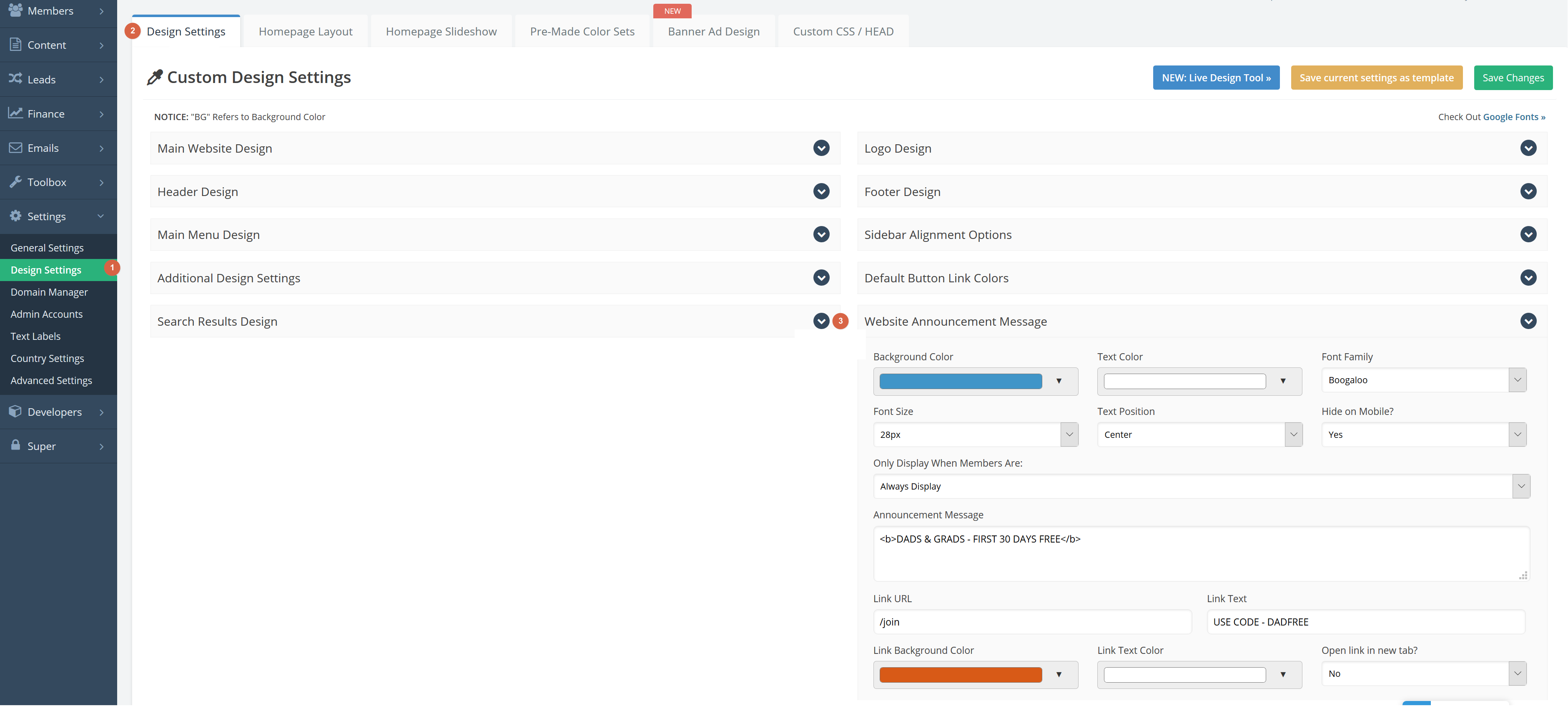Click the Members people icon in sidebar
This screenshot has width=1568, height=706.
point(16,10)
